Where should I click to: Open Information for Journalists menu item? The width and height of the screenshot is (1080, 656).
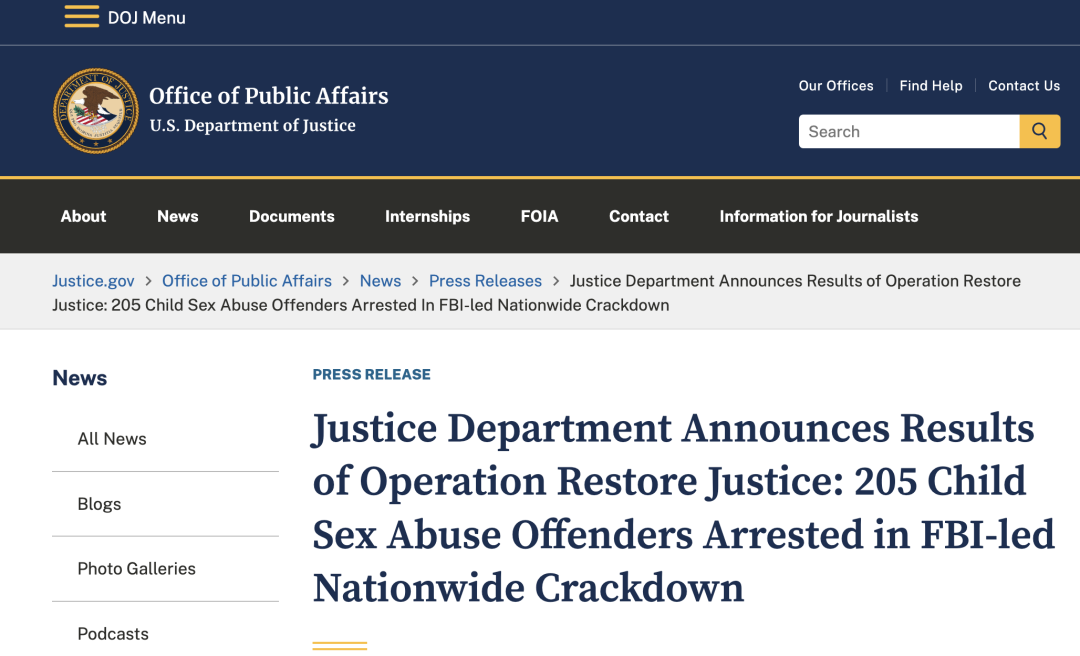(x=818, y=216)
